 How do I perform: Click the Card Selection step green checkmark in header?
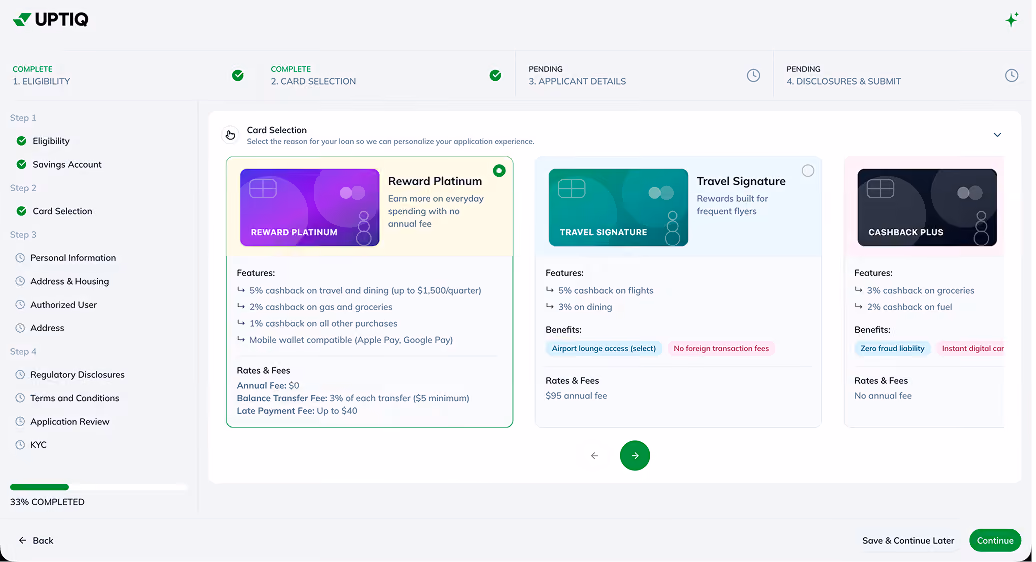point(496,75)
